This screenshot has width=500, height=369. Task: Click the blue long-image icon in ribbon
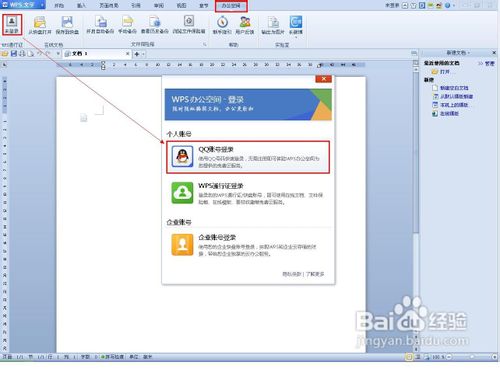296,22
